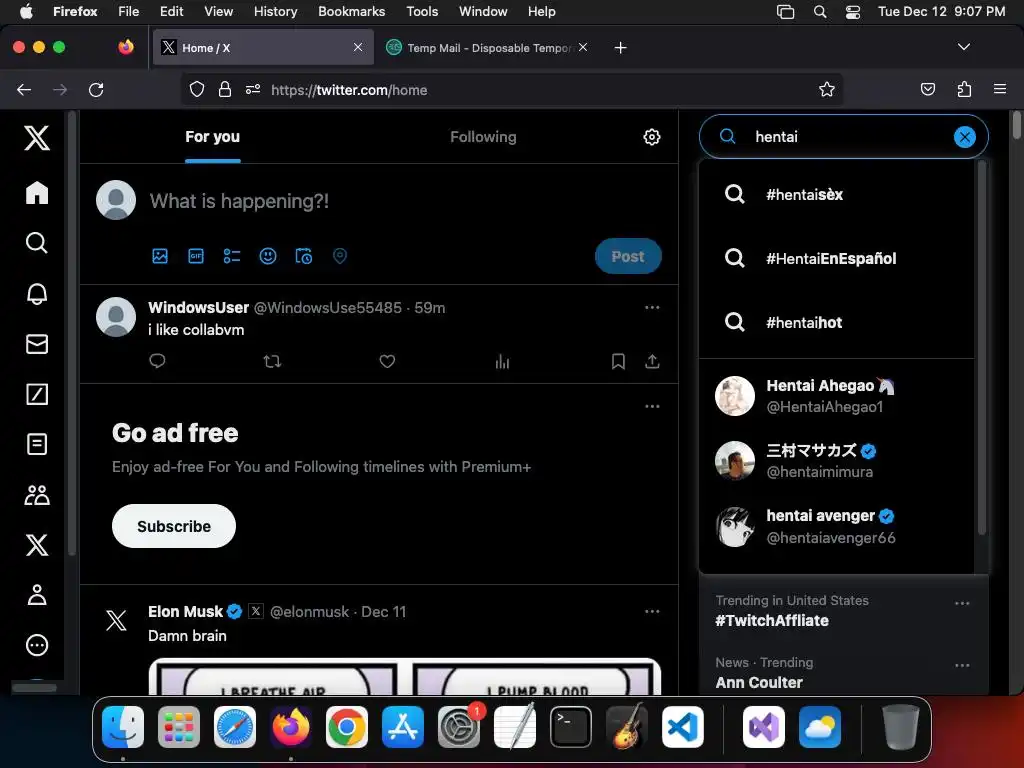Image resolution: width=1024 pixels, height=768 pixels.
Task: Share WindowsUser's post
Action: pyautogui.click(x=652, y=361)
